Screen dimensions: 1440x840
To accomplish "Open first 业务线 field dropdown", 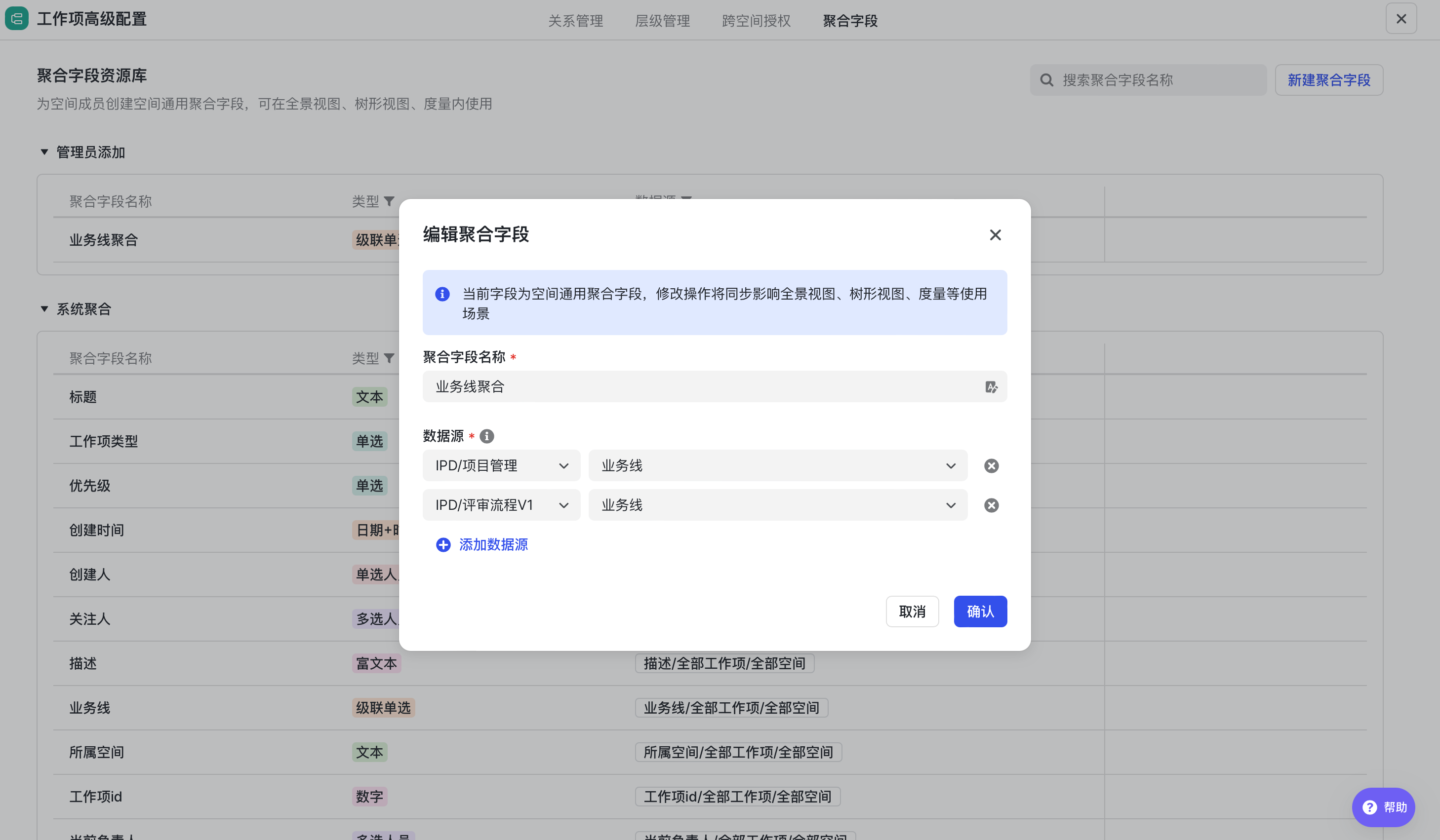I will point(778,465).
